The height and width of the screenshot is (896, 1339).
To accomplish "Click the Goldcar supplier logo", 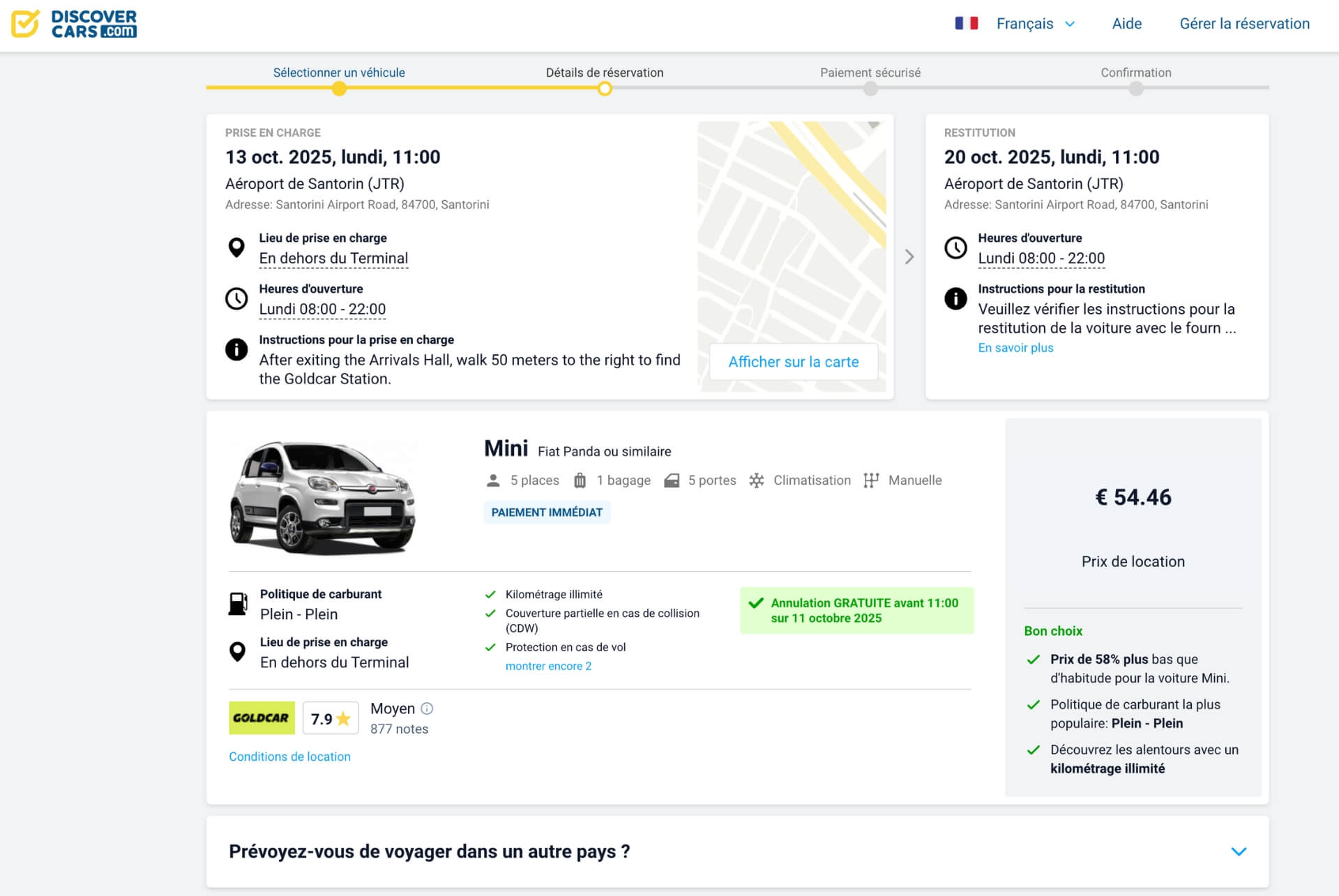I will point(262,718).
